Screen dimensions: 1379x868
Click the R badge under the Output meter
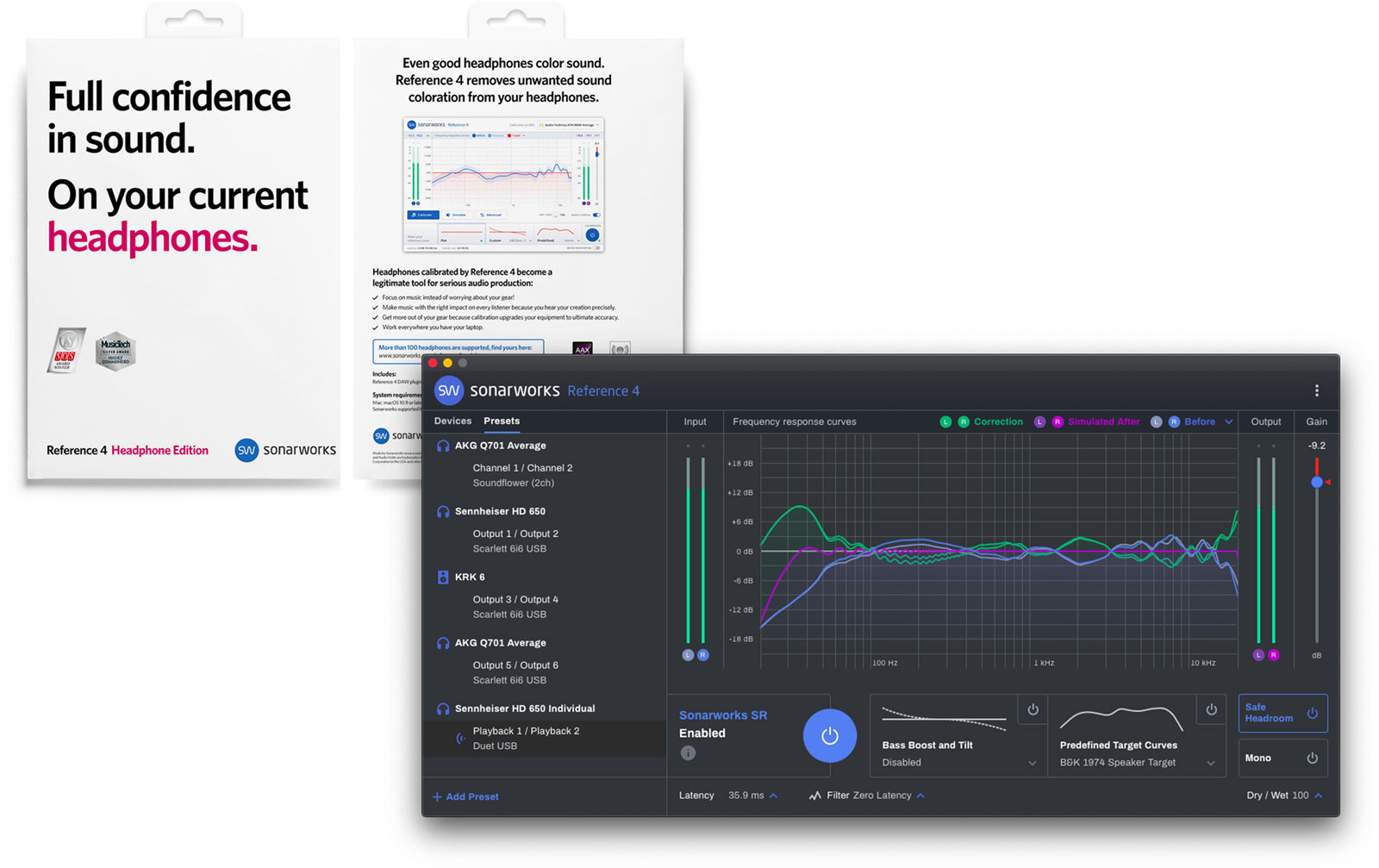[x=1273, y=655]
